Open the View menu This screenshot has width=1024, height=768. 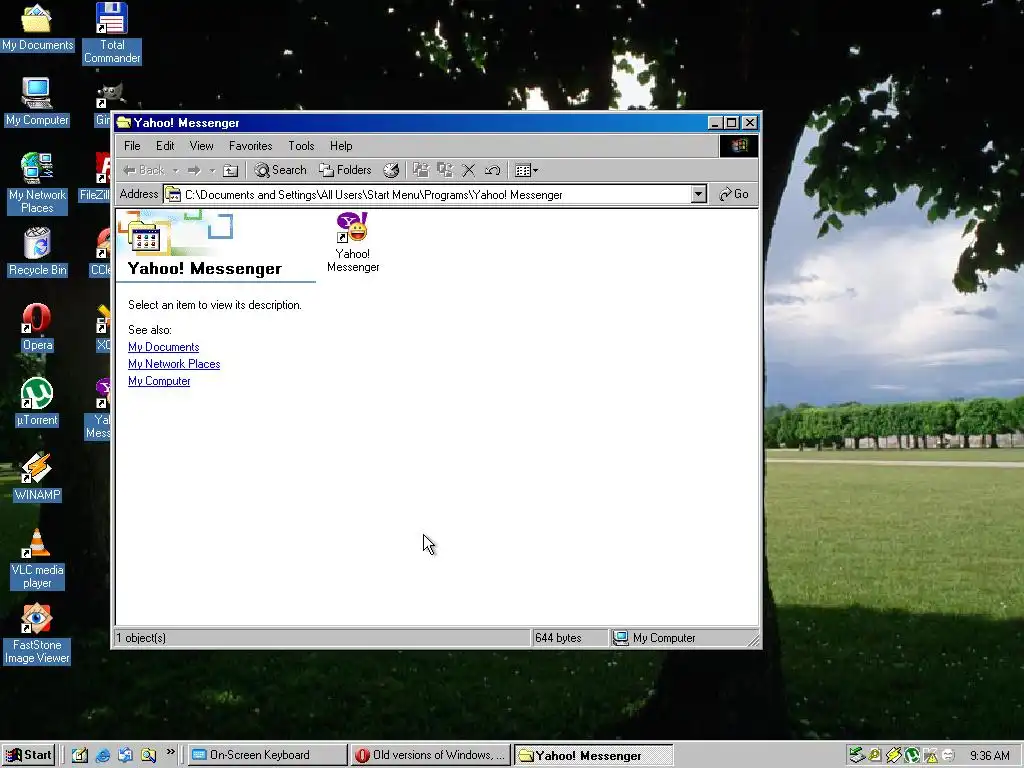[201, 146]
